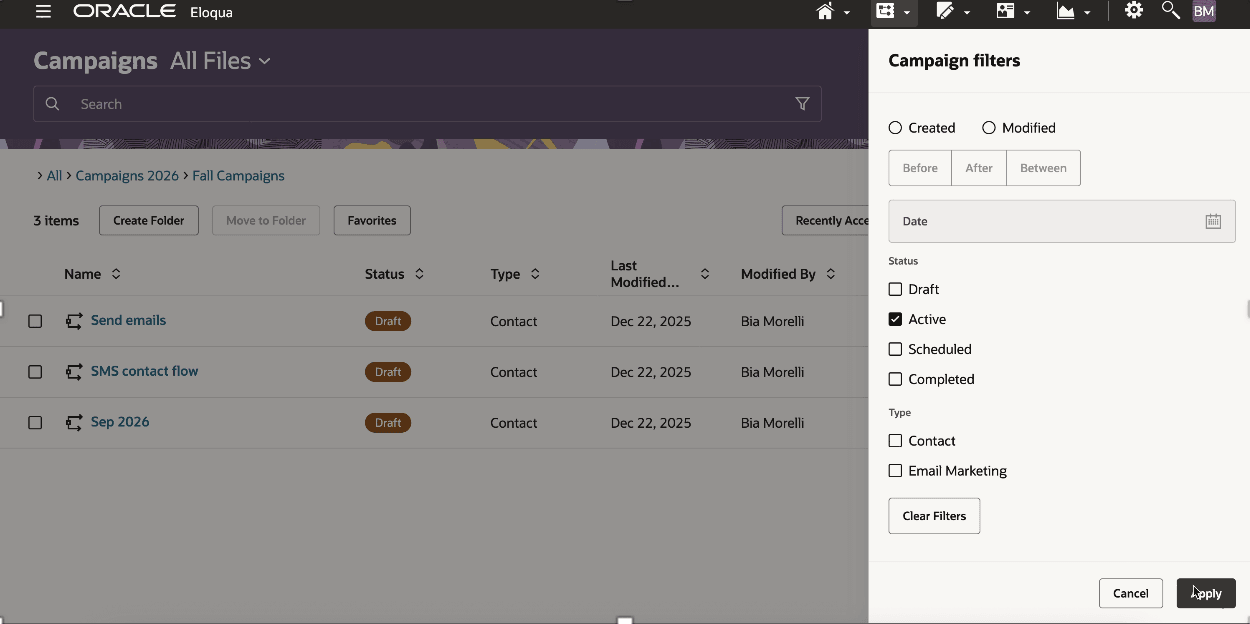Image resolution: width=1250 pixels, height=624 pixels.
Task: Click in the campaign Search field
Action: (x=427, y=104)
